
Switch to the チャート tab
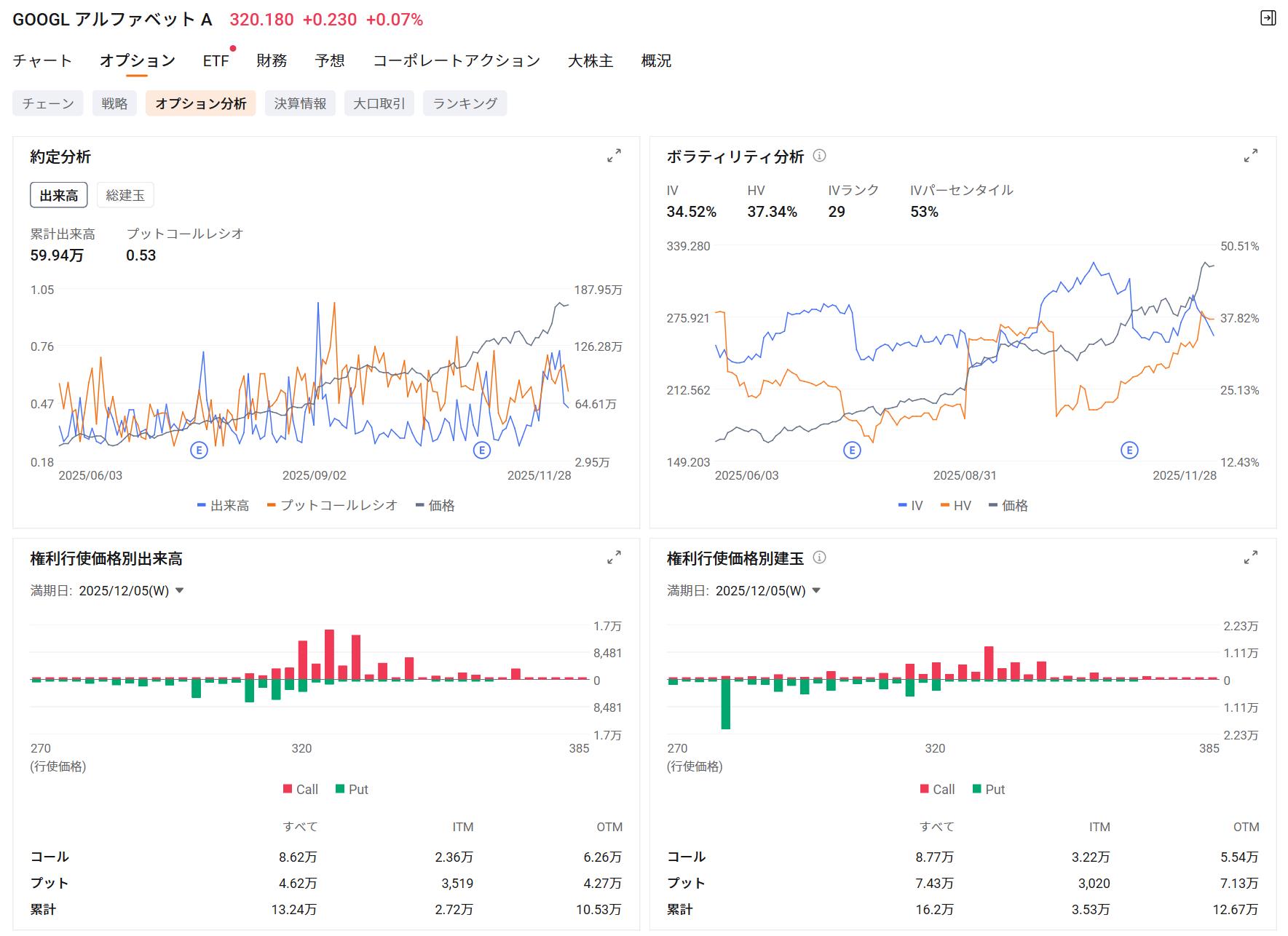42,60
